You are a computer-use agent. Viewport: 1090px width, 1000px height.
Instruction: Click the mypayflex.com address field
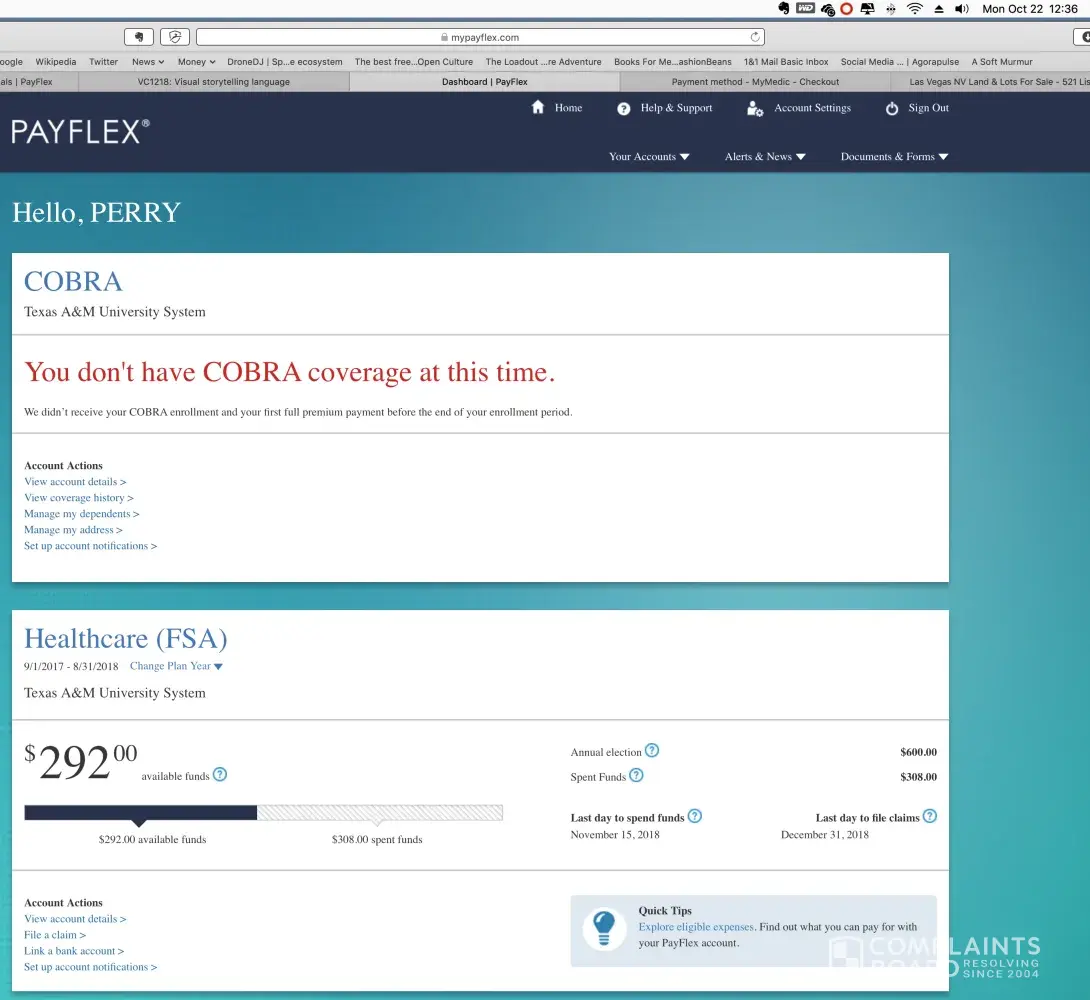480,37
